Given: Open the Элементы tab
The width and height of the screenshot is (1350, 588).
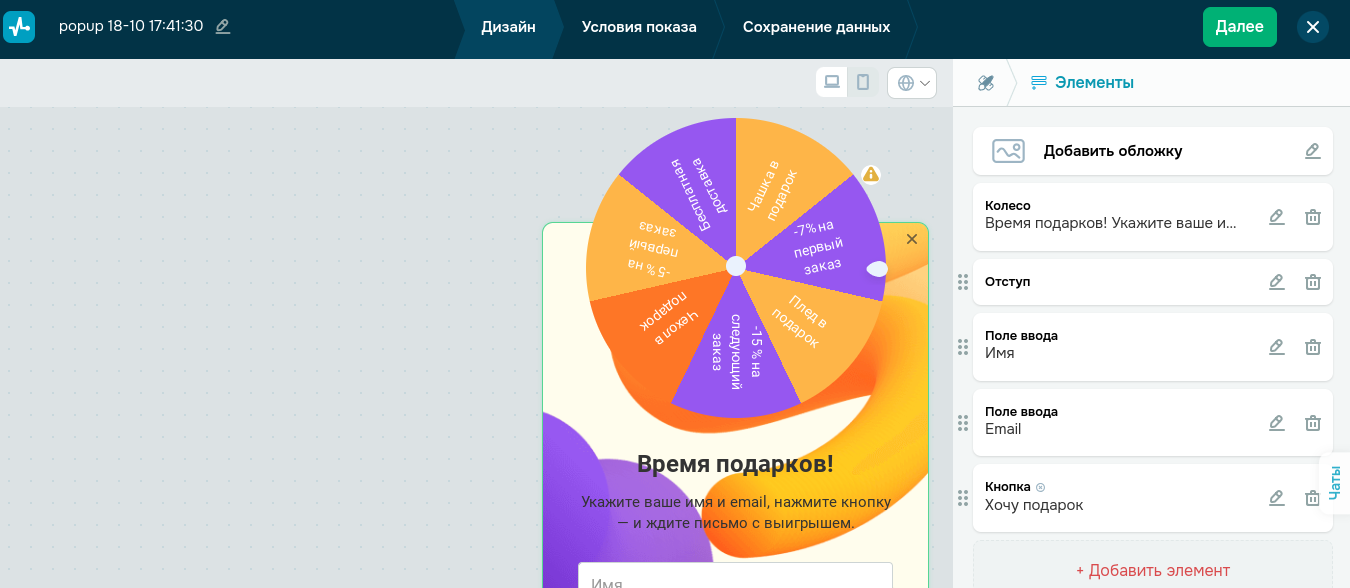Looking at the screenshot, I should pos(1082,83).
